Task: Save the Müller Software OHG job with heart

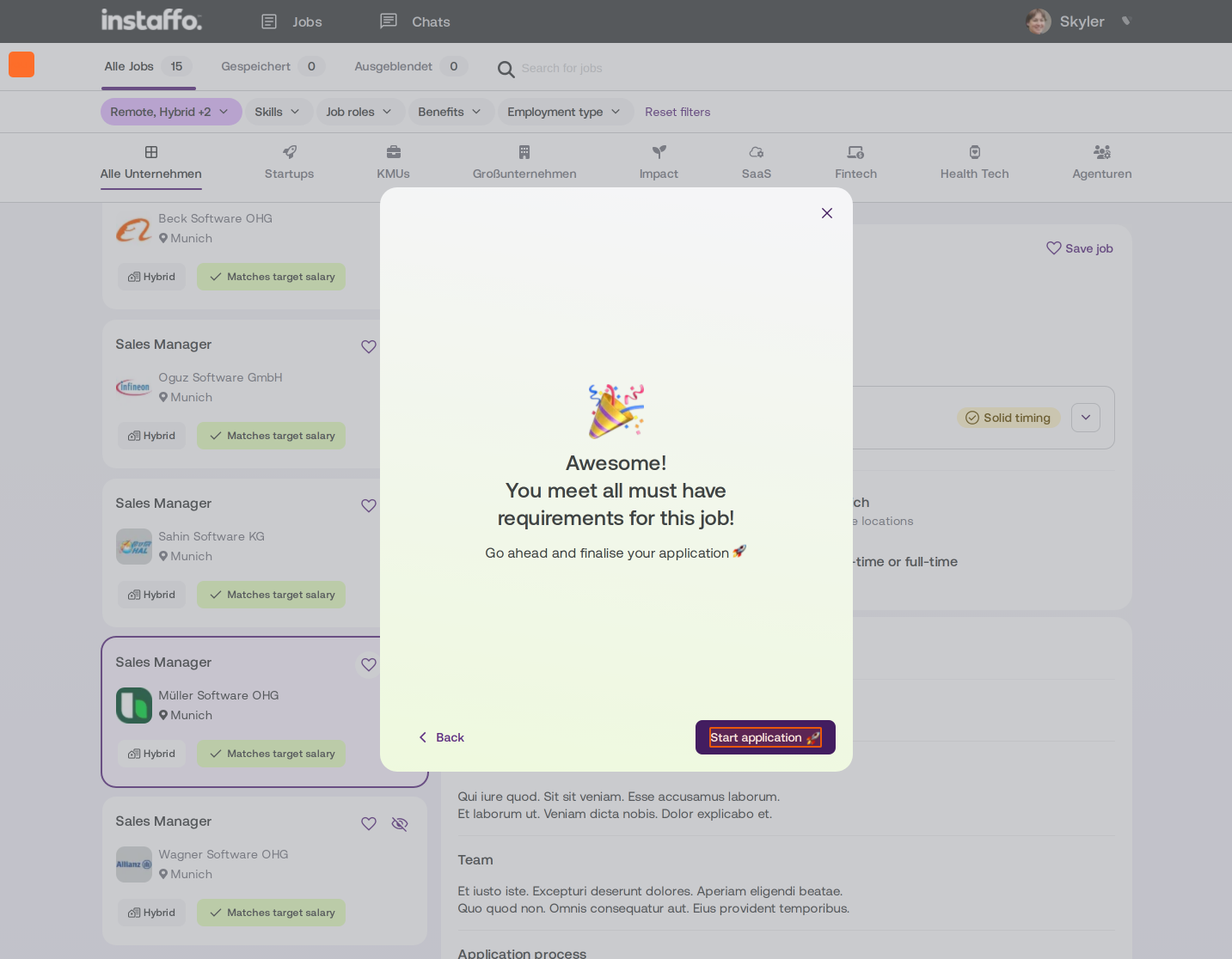Action: coord(369,664)
